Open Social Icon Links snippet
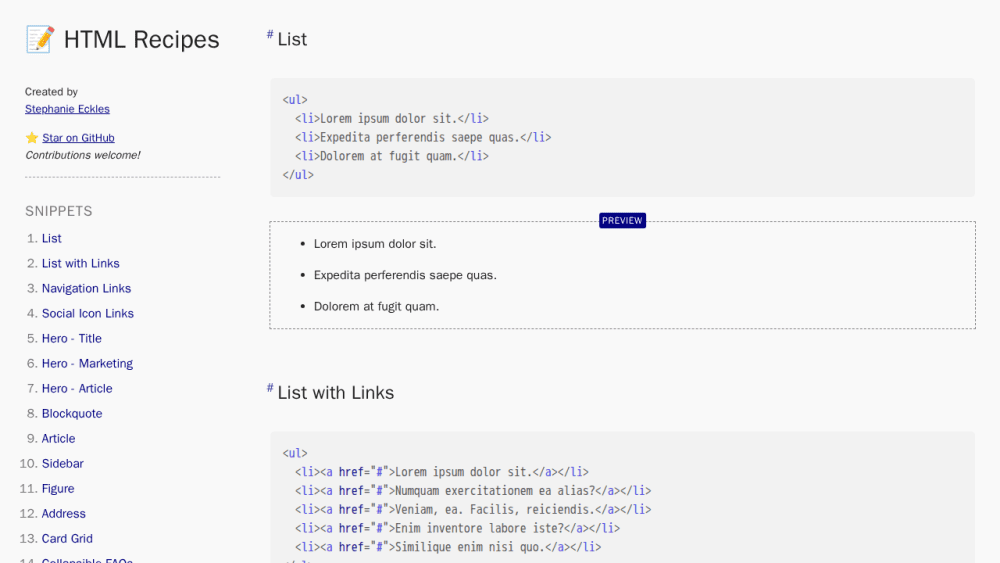 (x=87, y=313)
